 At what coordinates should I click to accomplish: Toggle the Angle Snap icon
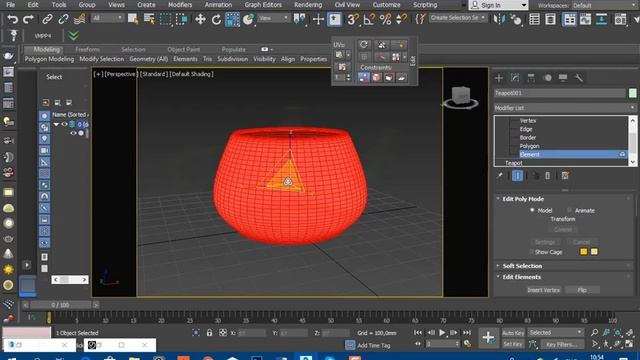coord(369,19)
